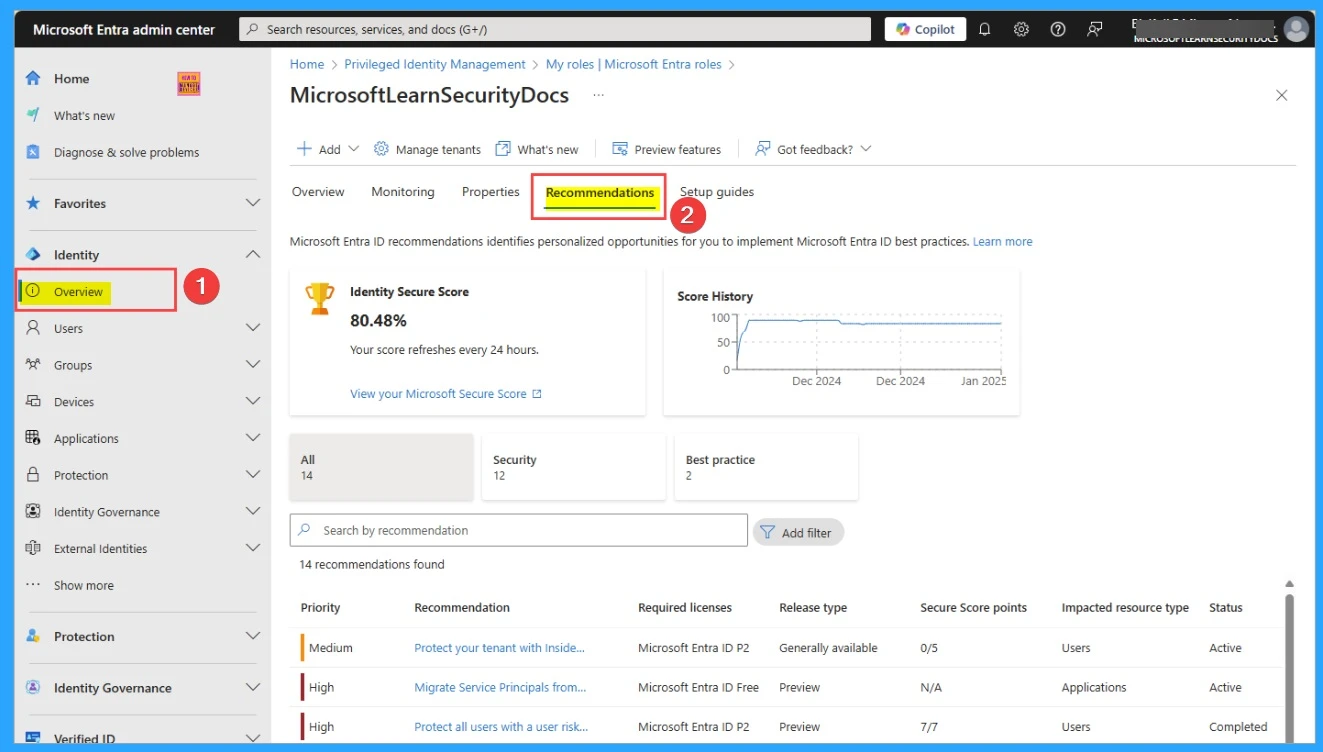Open the Users section icon
Screen dimensions: 1323x752
pos(36,327)
